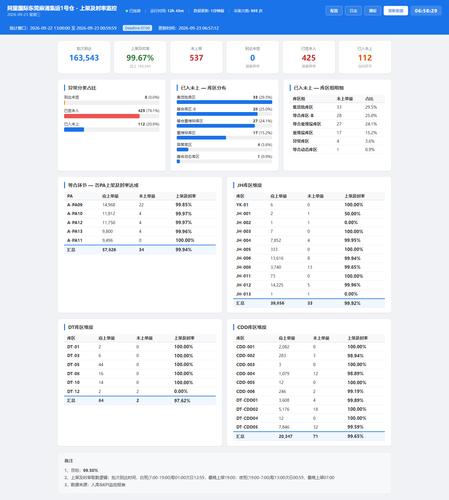The image size is (449, 500).
Task: Click 25.0% in the detail table
Action: (x=371, y=115)
